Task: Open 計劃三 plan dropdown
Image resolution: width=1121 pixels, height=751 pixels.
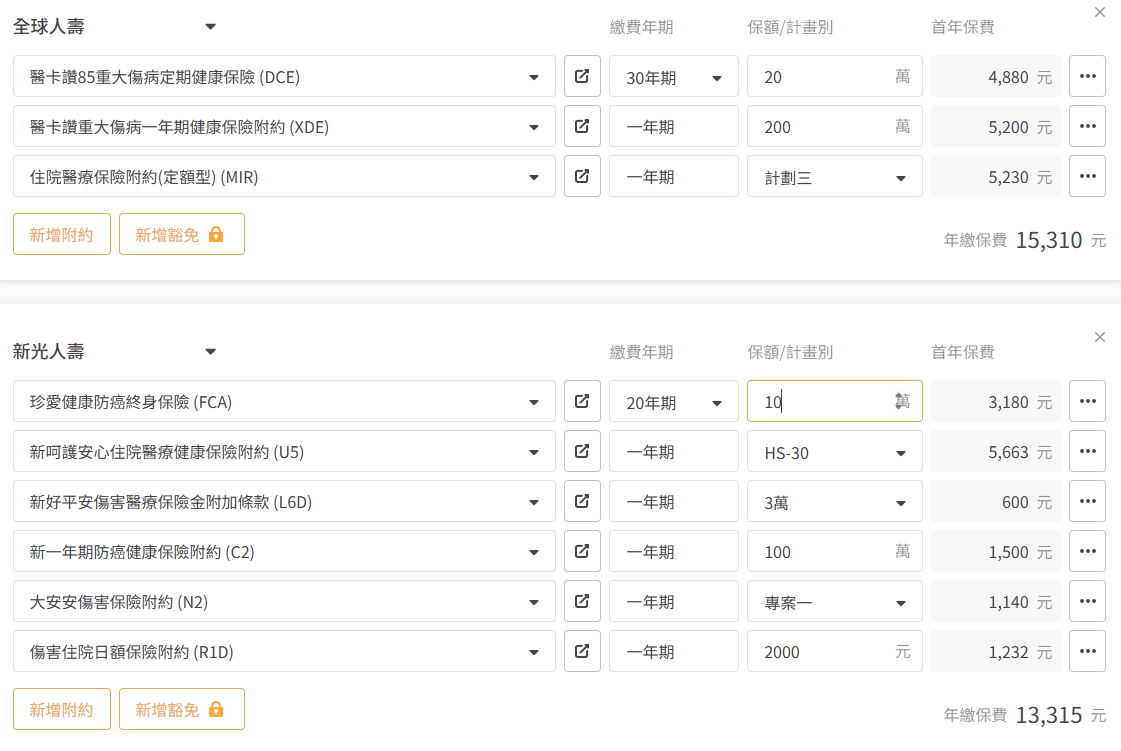Action: 834,177
